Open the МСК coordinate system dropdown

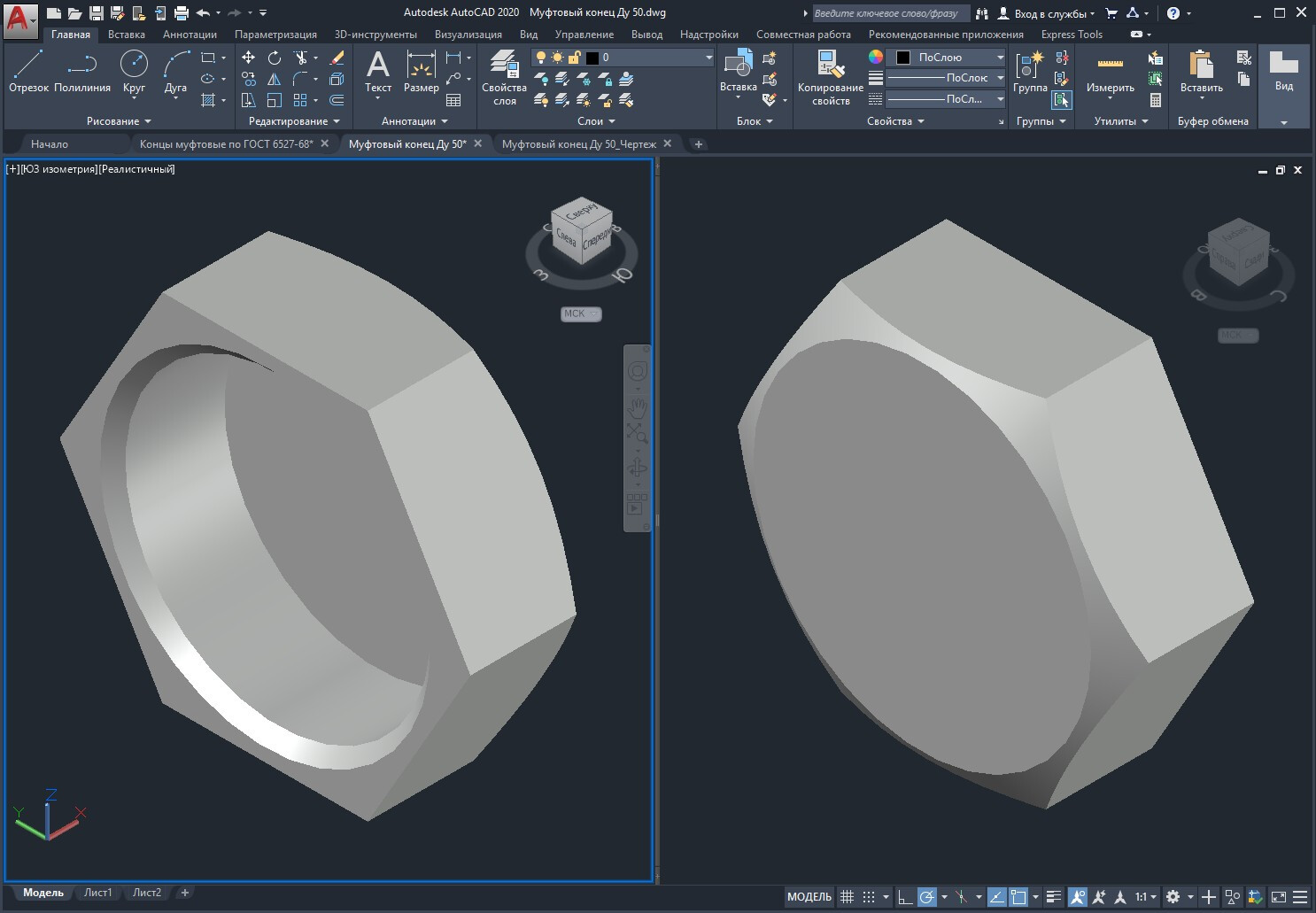(x=581, y=313)
